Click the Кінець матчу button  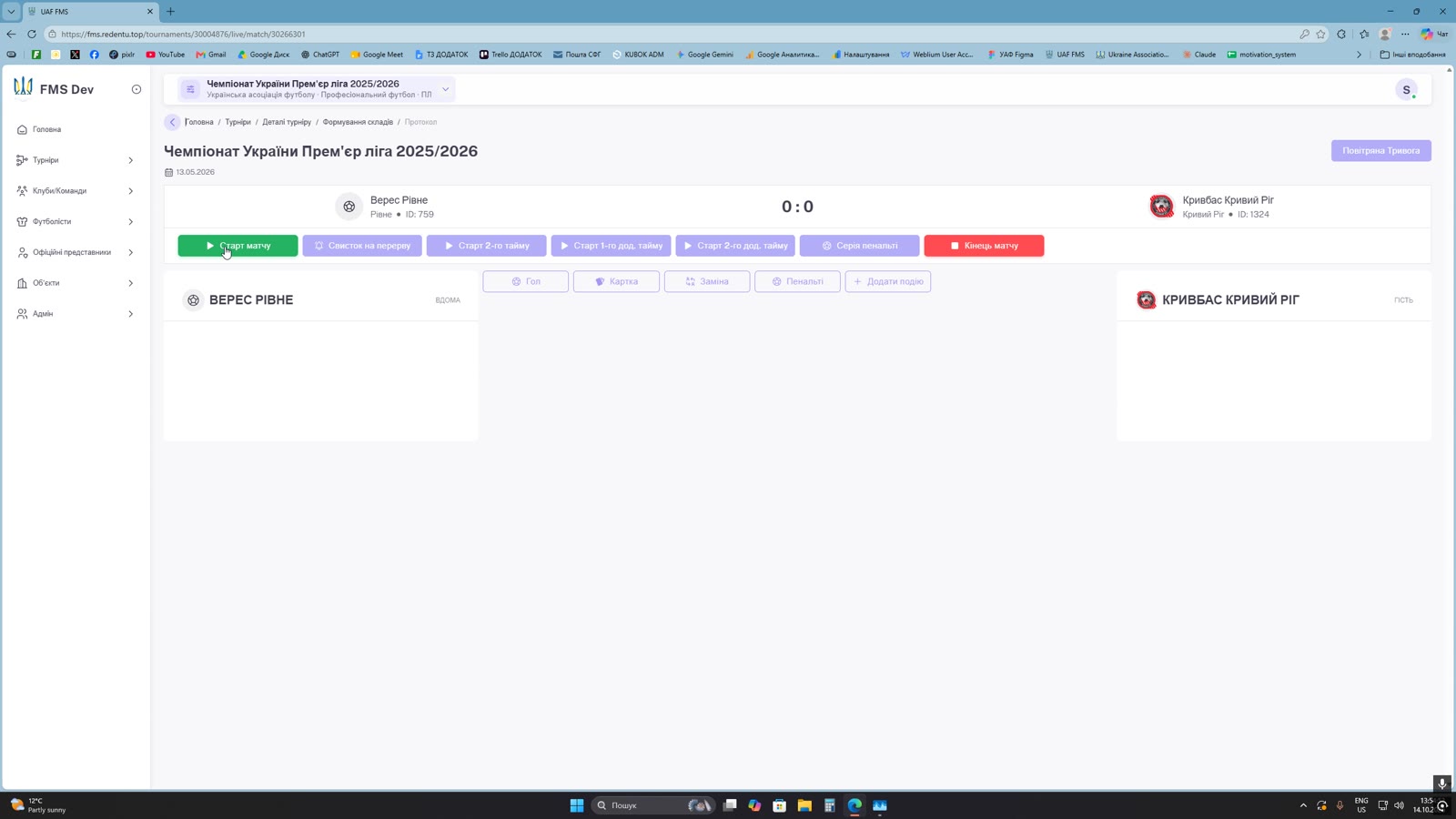984,246
